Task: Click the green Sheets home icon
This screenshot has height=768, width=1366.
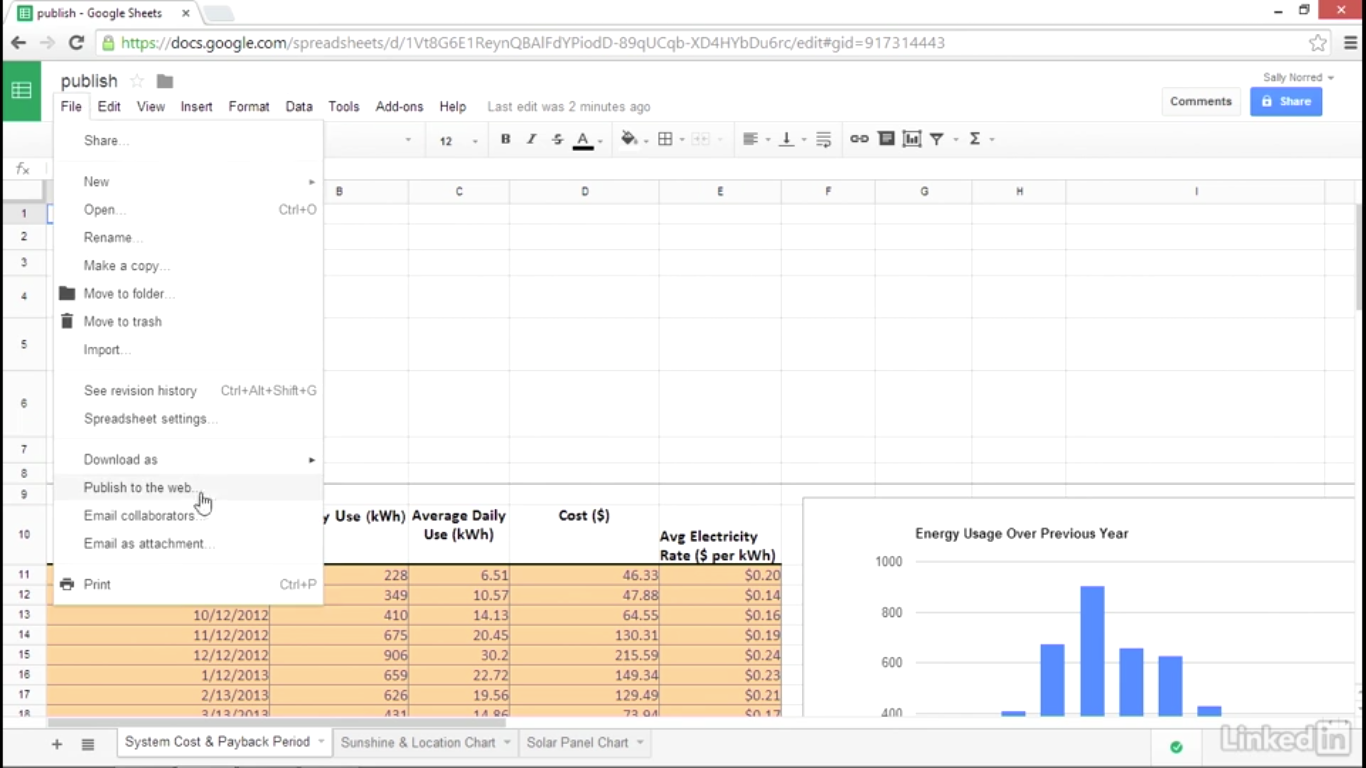Action: [x=21, y=91]
